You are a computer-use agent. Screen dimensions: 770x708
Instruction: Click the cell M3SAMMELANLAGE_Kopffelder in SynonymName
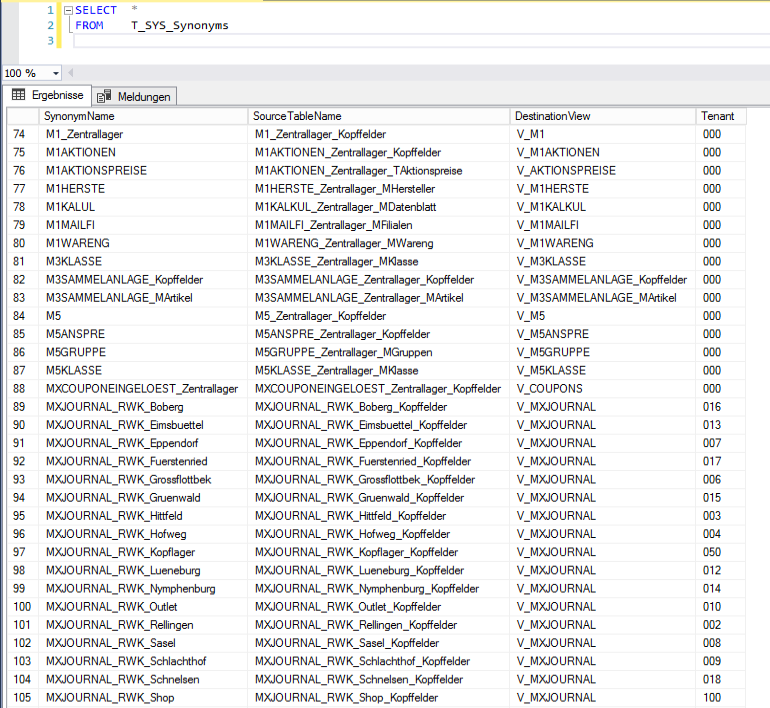tap(143, 279)
